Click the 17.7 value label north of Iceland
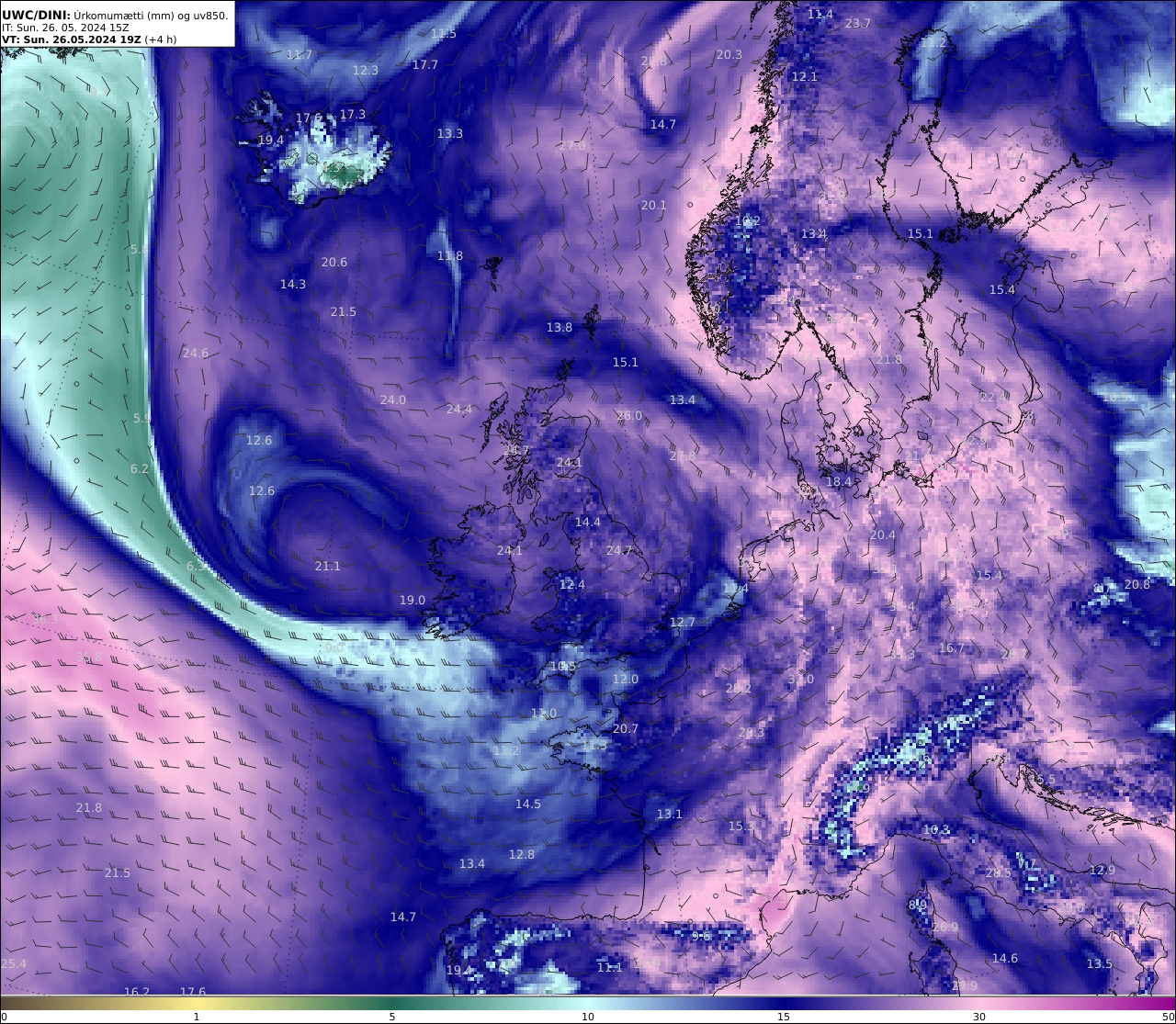The width and height of the screenshot is (1176, 1024). tap(425, 65)
